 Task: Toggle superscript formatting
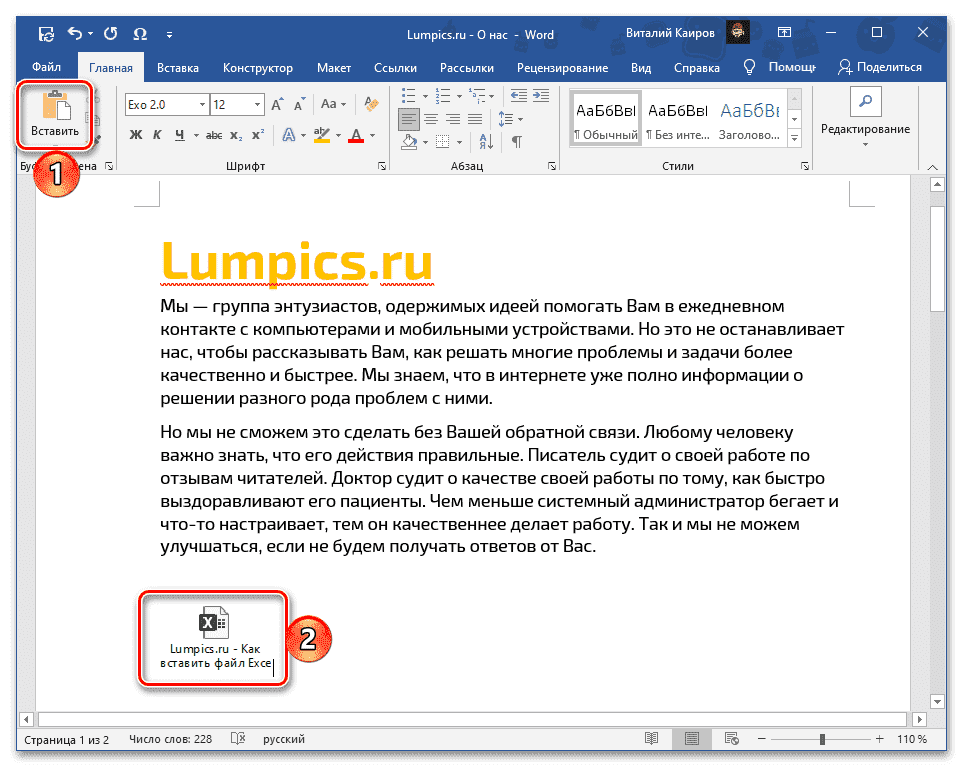[258, 134]
